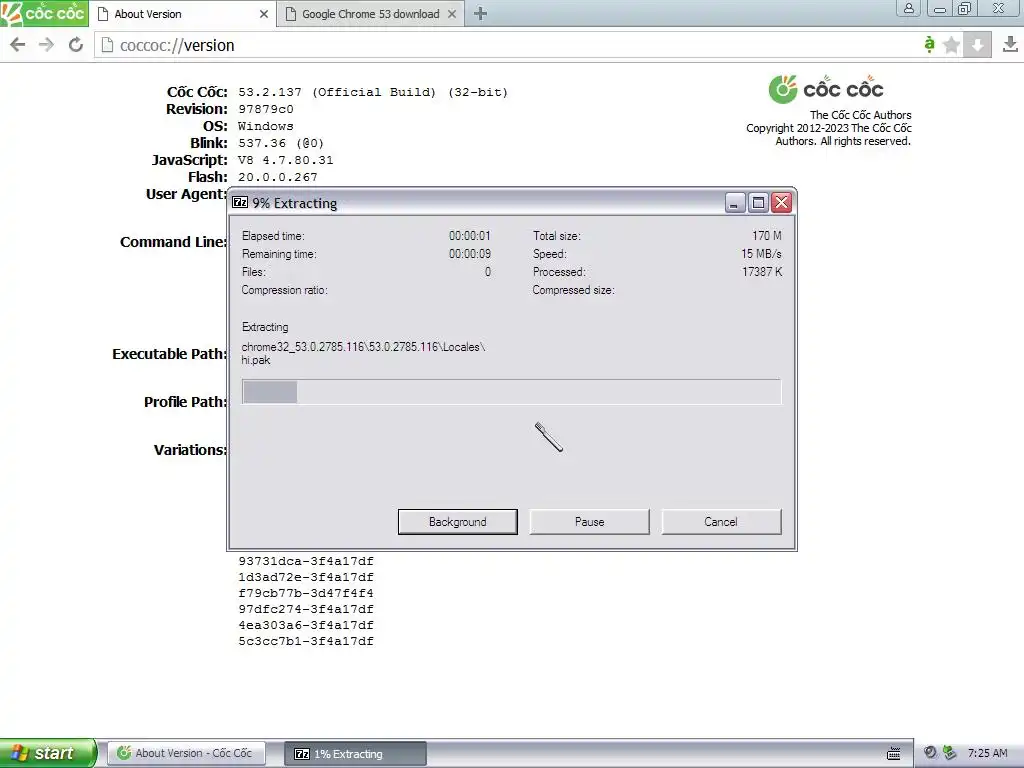Bookmark the page with the star icon

tap(952, 45)
